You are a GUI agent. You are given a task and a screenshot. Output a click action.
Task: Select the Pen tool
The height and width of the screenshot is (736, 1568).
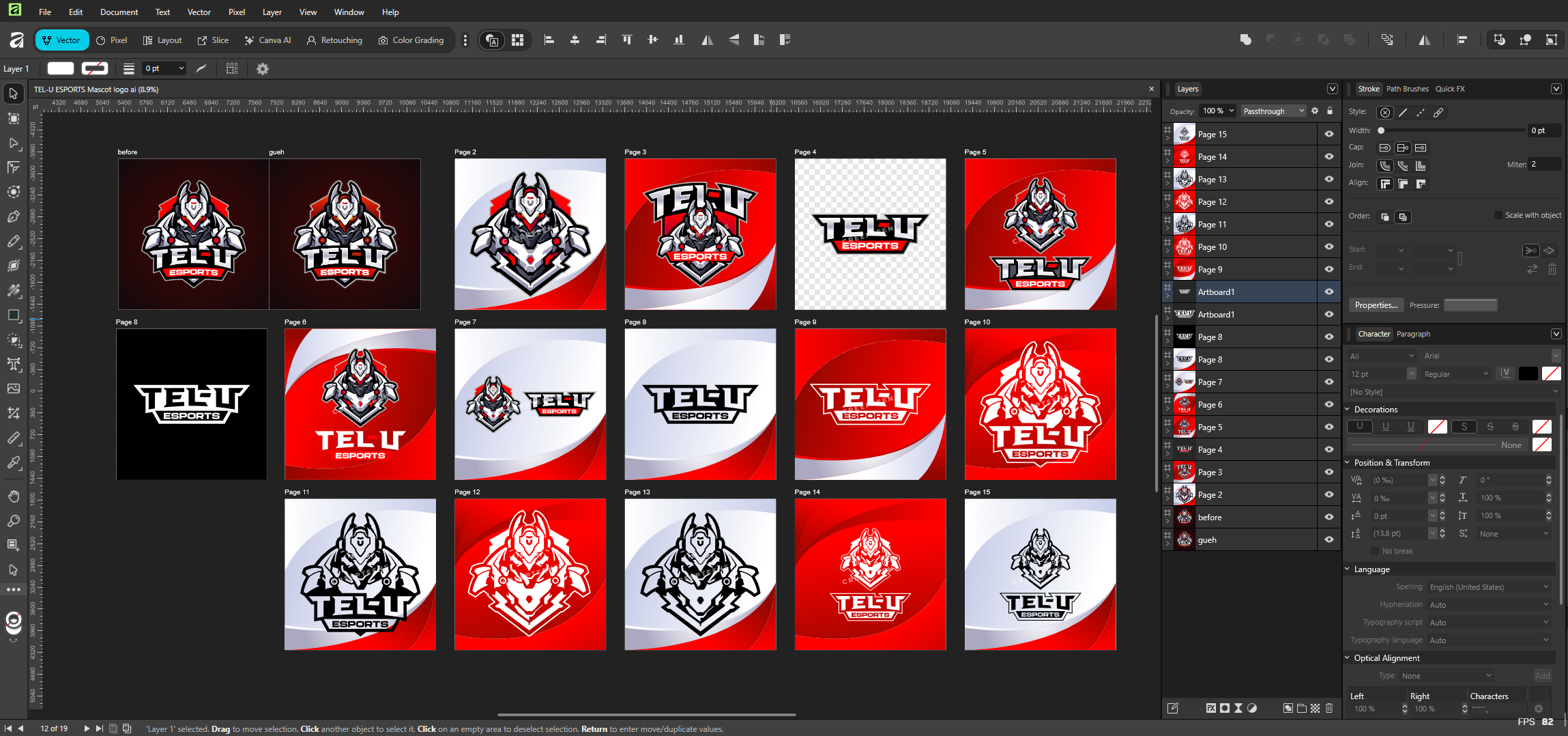14,217
